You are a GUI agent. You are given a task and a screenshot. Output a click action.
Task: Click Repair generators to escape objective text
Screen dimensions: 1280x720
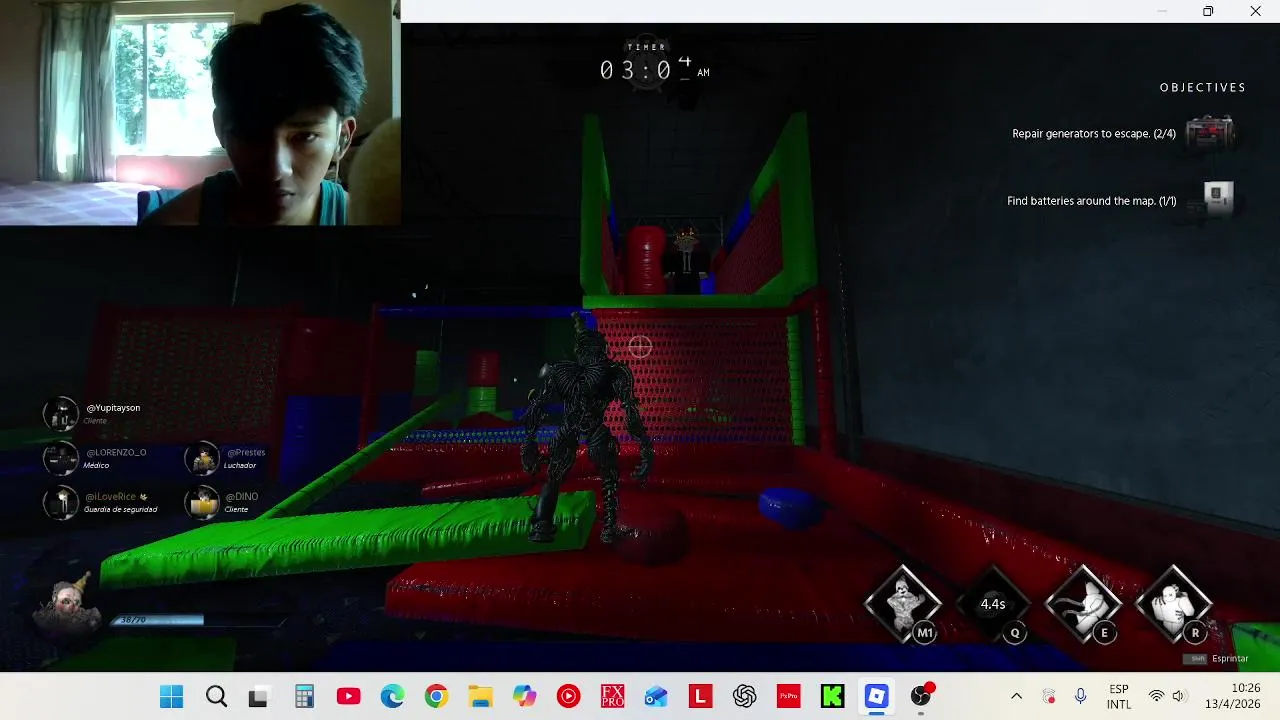[1094, 133]
